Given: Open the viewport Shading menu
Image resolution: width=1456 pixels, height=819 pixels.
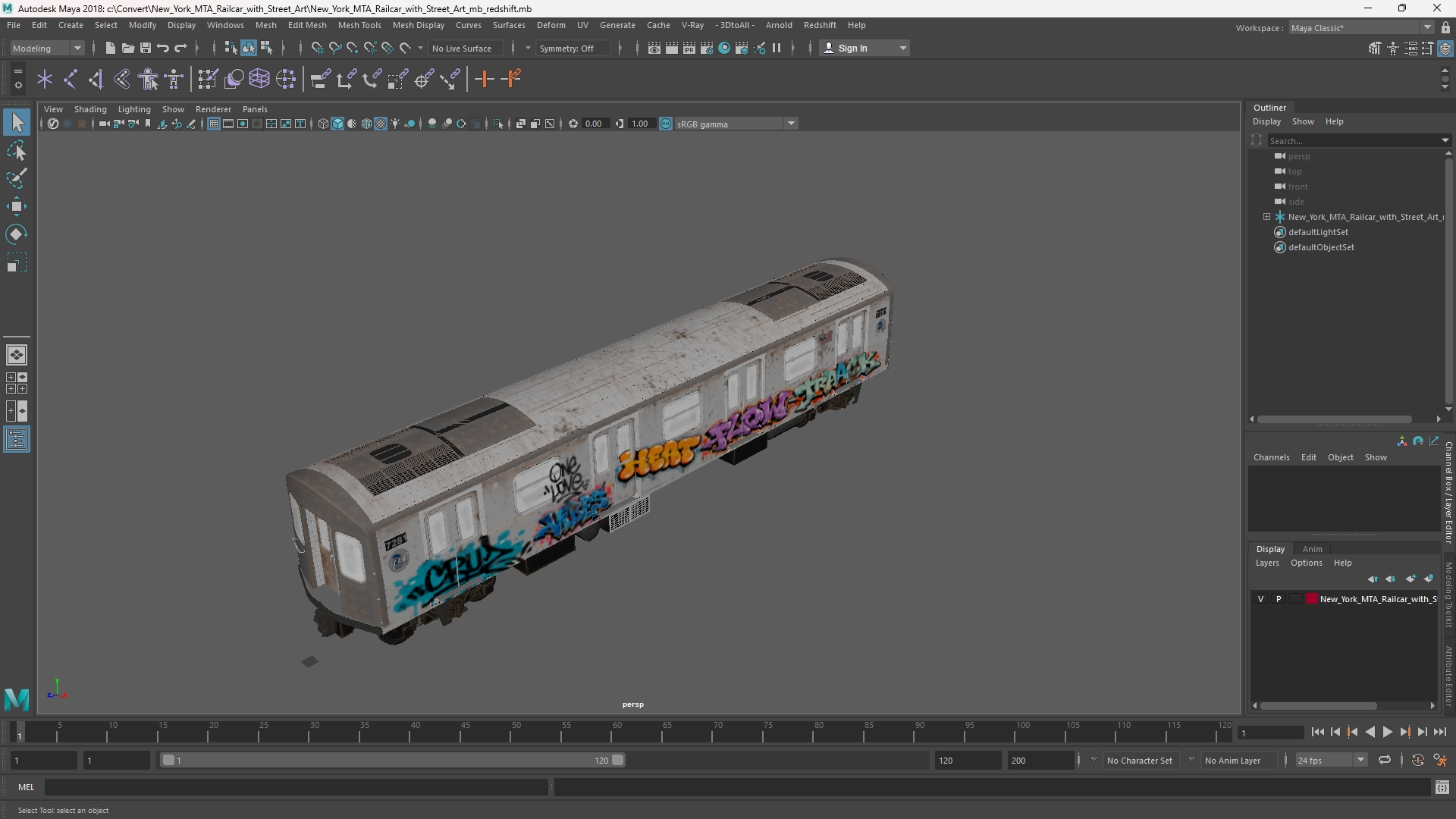Looking at the screenshot, I should pyautogui.click(x=90, y=109).
